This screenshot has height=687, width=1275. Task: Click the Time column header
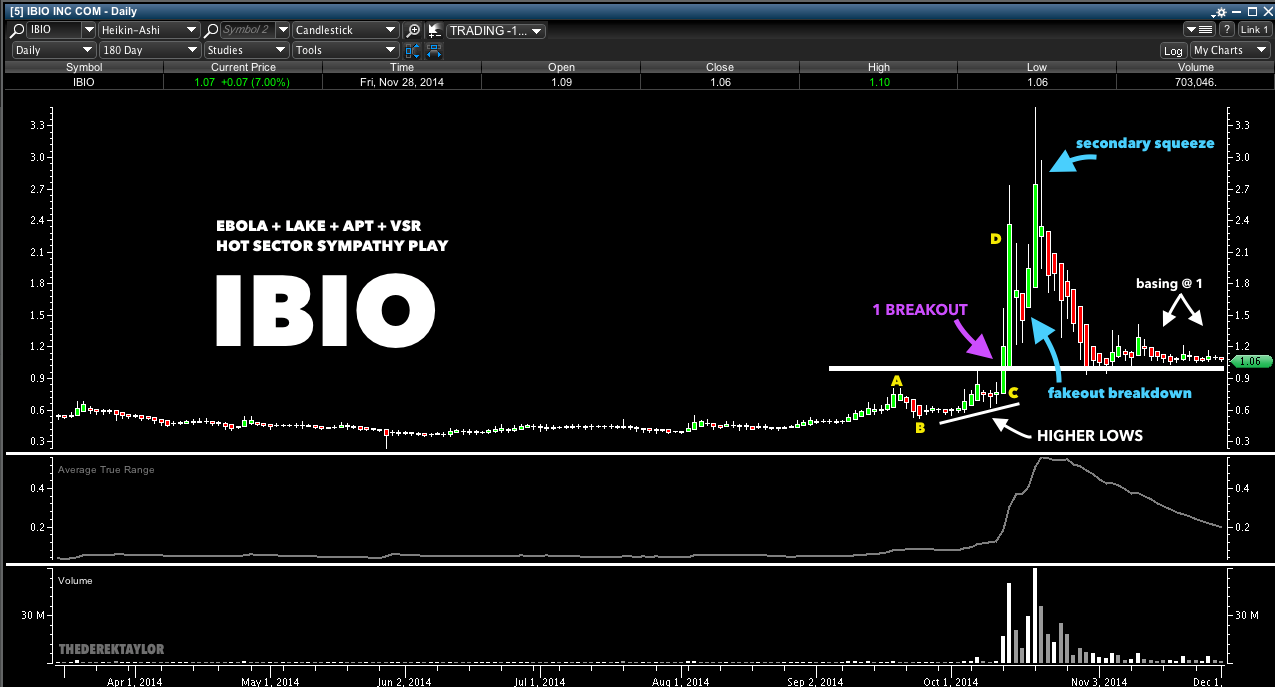(x=401, y=67)
